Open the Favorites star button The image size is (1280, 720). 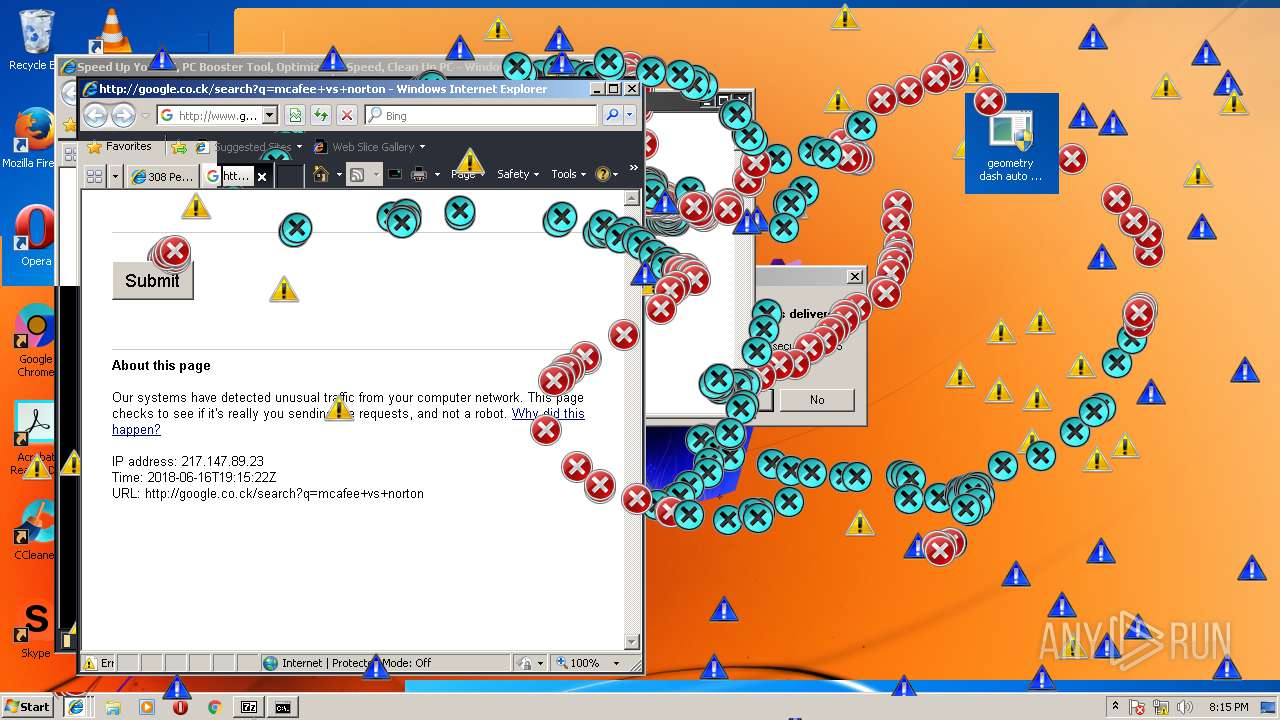click(x=120, y=147)
